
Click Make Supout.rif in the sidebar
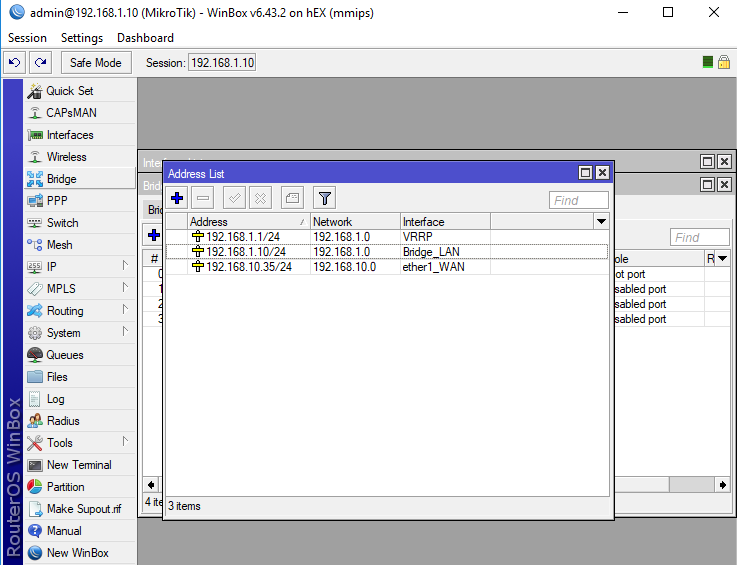pyautogui.click(x=80, y=509)
